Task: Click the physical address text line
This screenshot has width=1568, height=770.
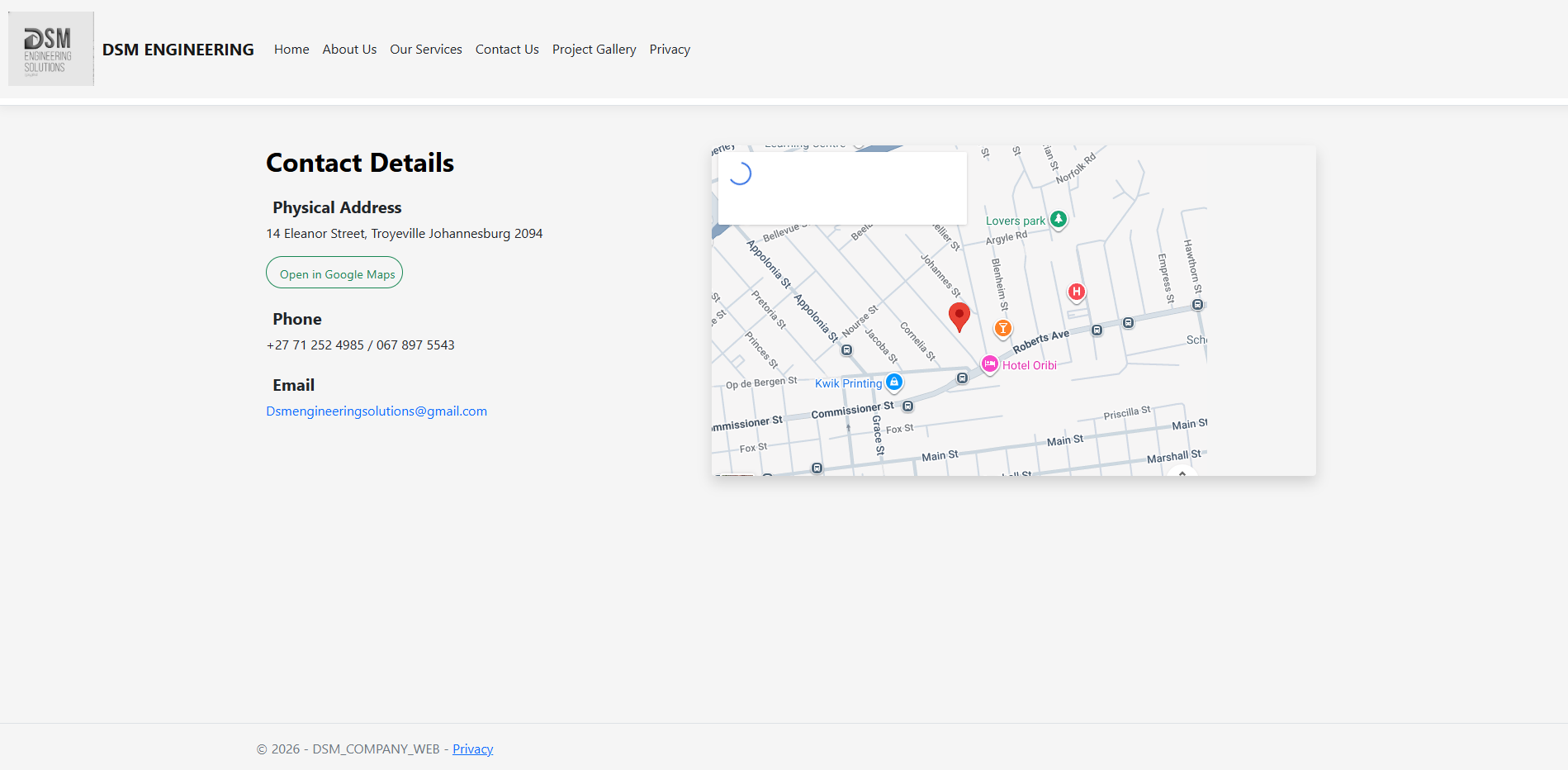Action: coord(405,234)
